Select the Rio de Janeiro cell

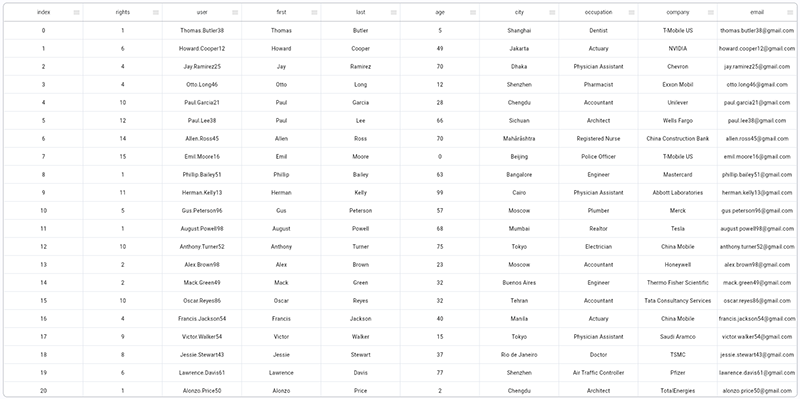pyautogui.click(x=519, y=355)
